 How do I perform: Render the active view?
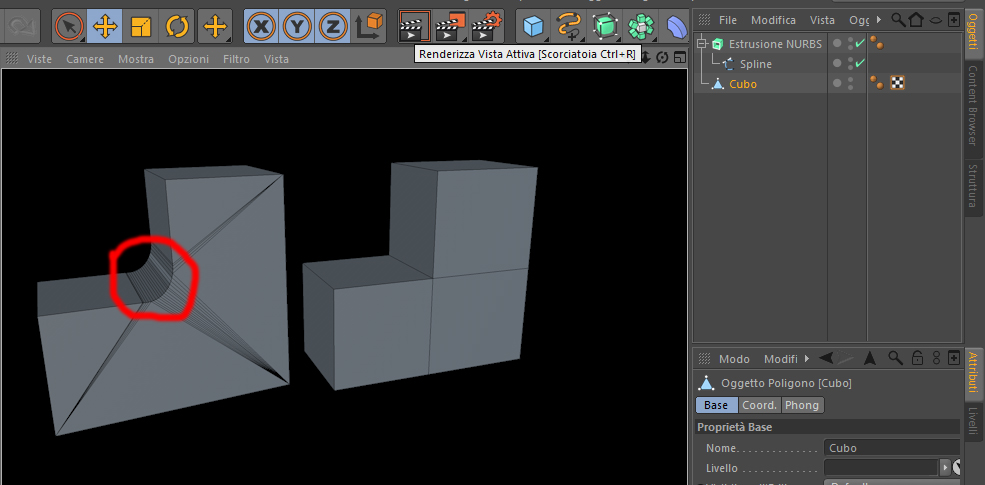(x=414, y=26)
